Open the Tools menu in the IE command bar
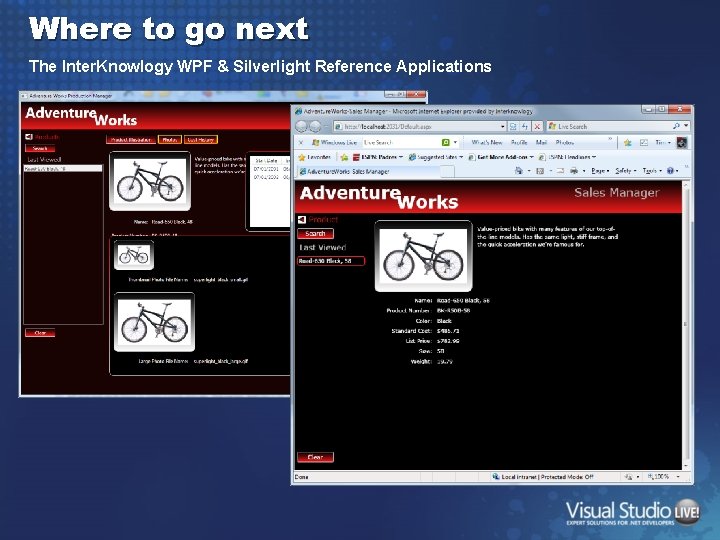The image size is (720, 540). pyautogui.click(x=652, y=171)
